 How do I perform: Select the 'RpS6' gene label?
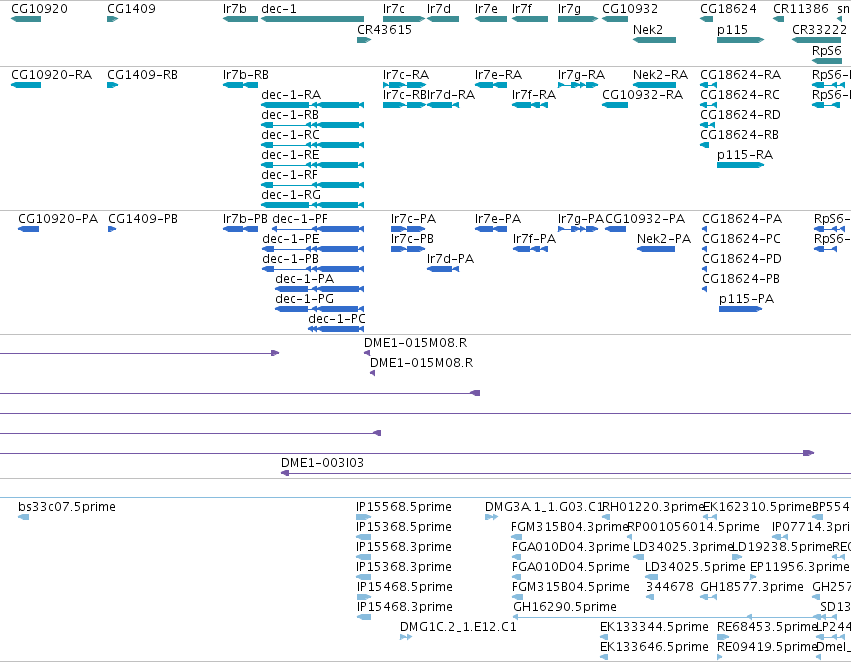point(827,51)
